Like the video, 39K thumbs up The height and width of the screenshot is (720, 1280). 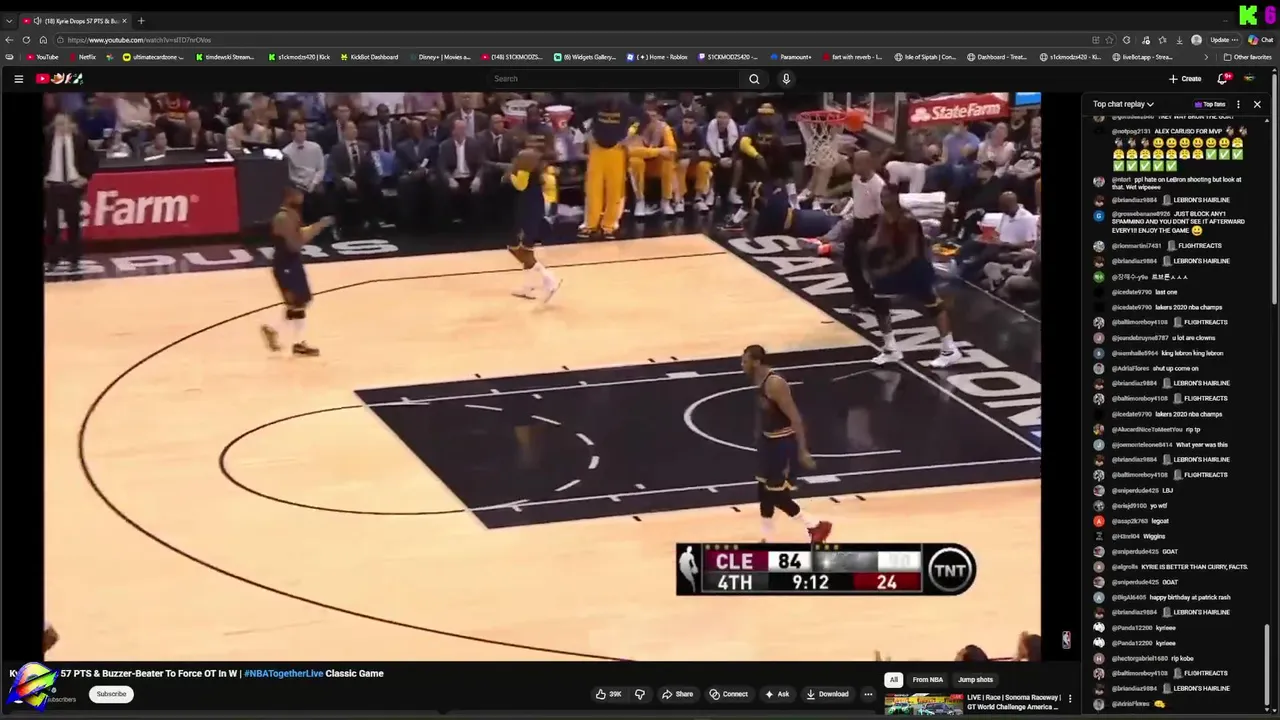click(609, 694)
